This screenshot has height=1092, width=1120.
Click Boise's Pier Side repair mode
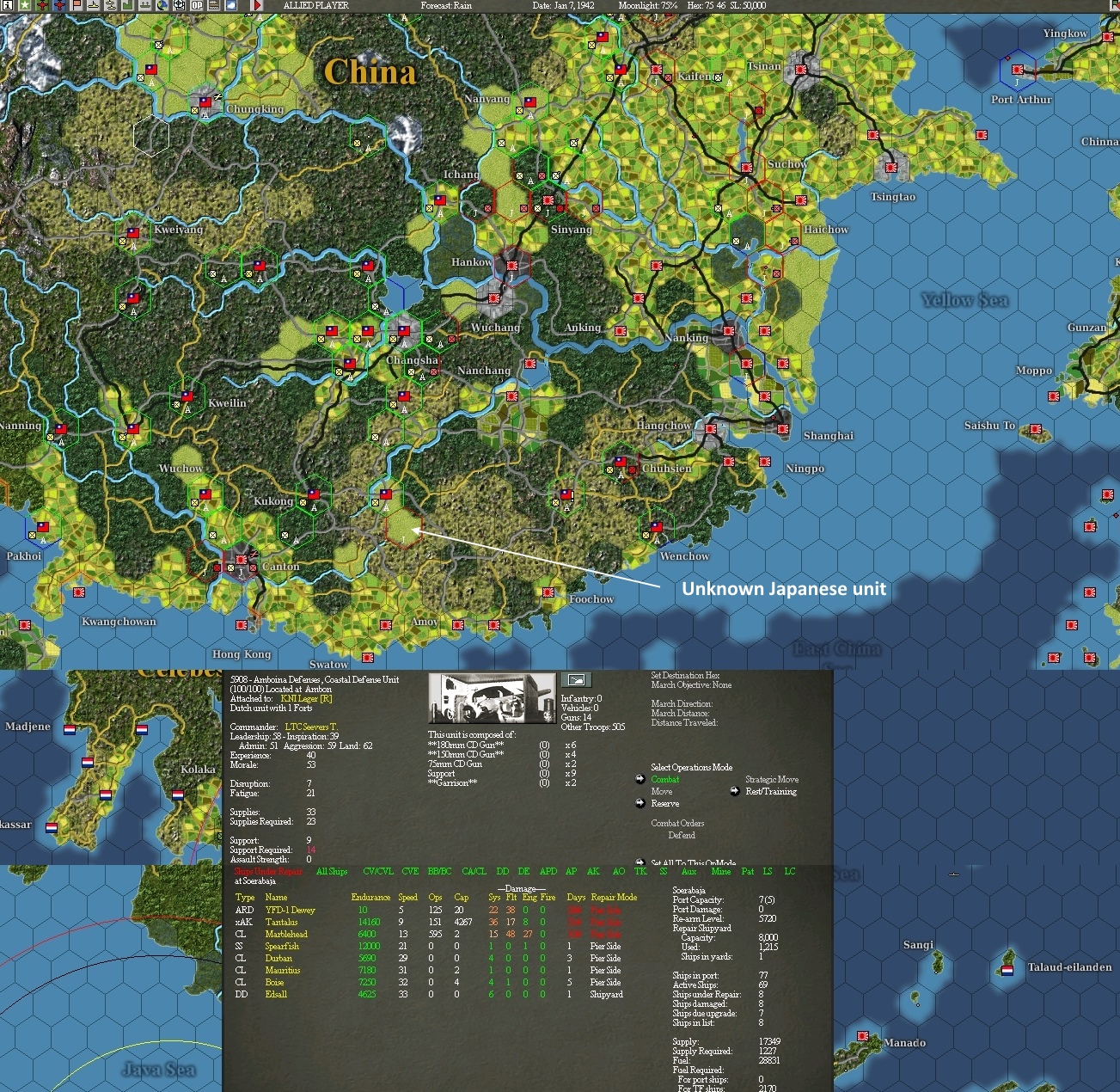(605, 982)
